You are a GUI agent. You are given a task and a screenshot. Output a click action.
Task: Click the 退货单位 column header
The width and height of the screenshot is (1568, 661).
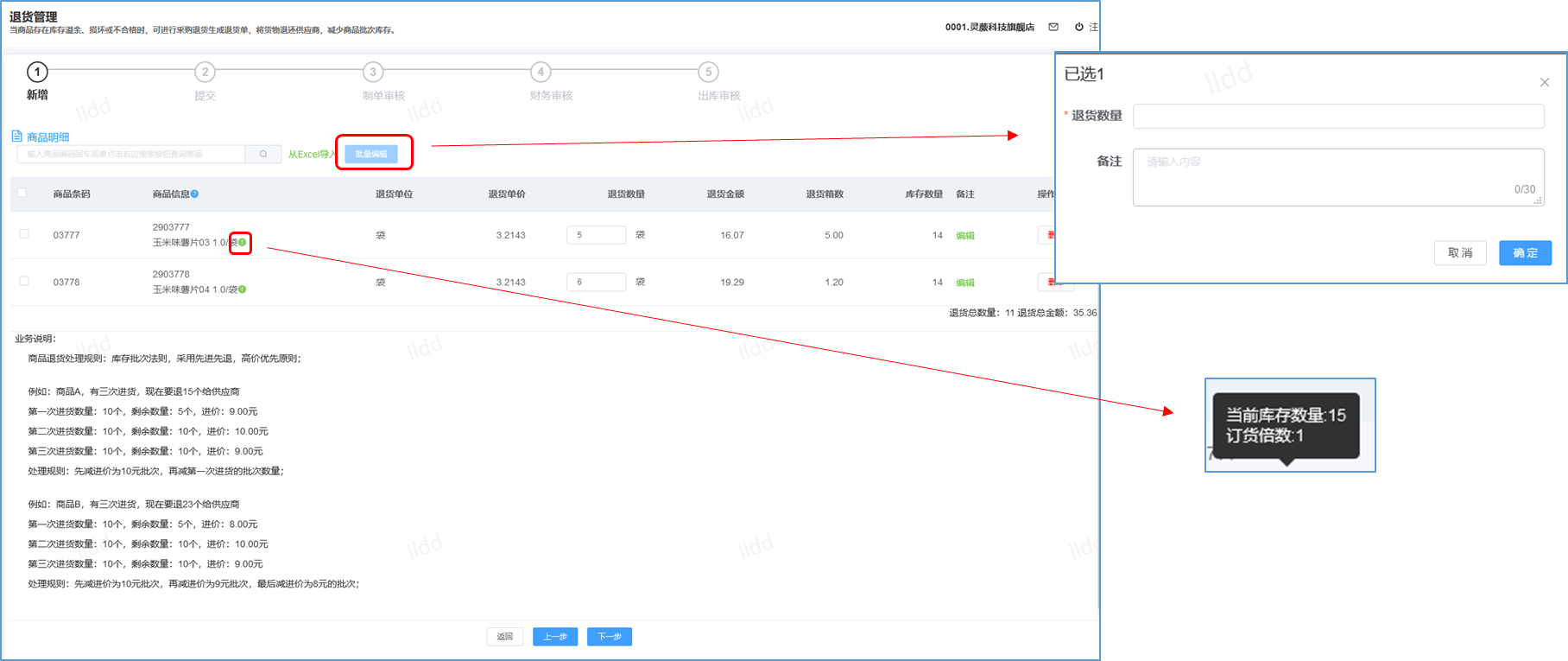tap(394, 194)
